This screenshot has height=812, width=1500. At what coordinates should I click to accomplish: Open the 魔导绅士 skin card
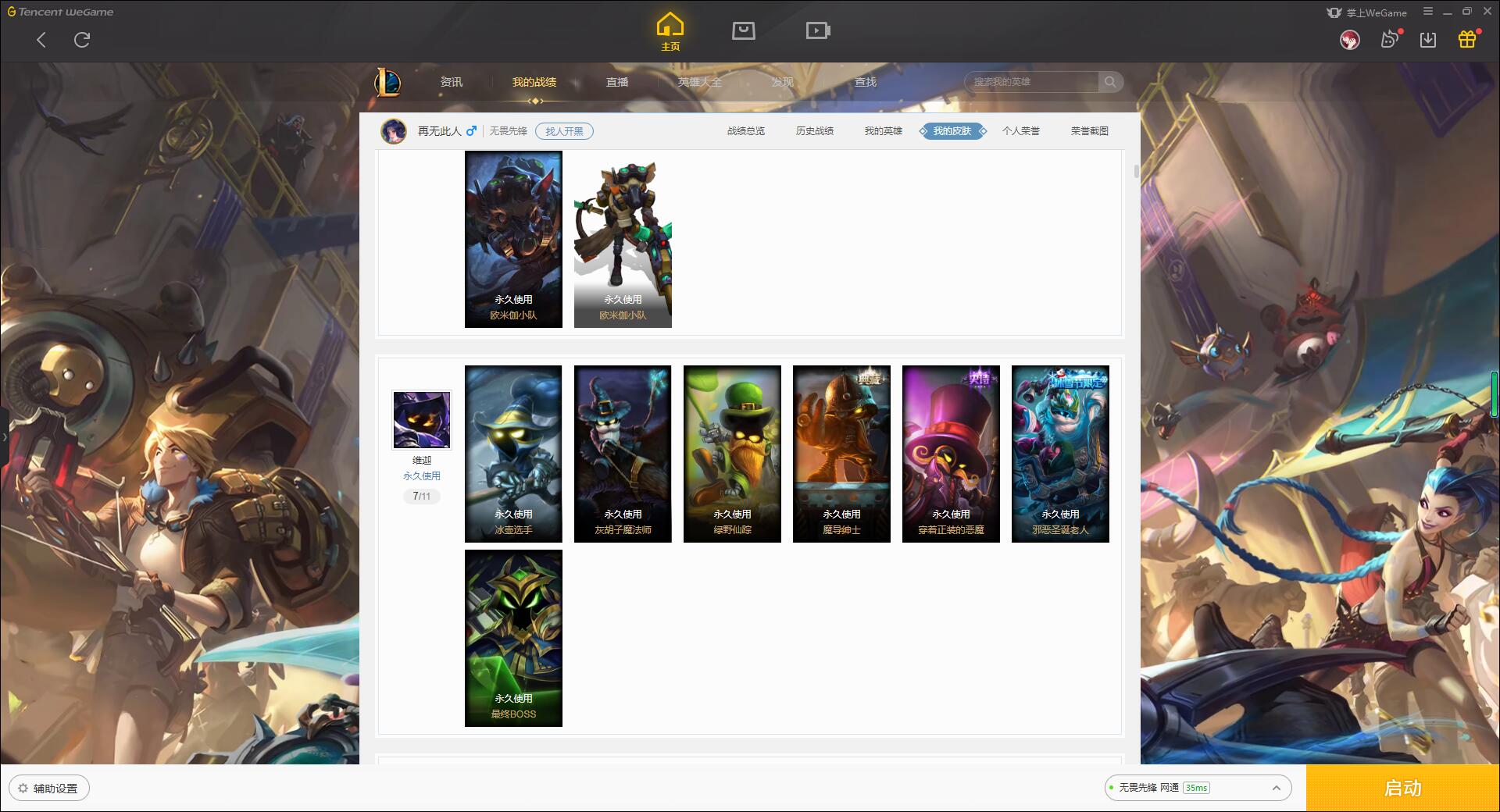tap(841, 454)
